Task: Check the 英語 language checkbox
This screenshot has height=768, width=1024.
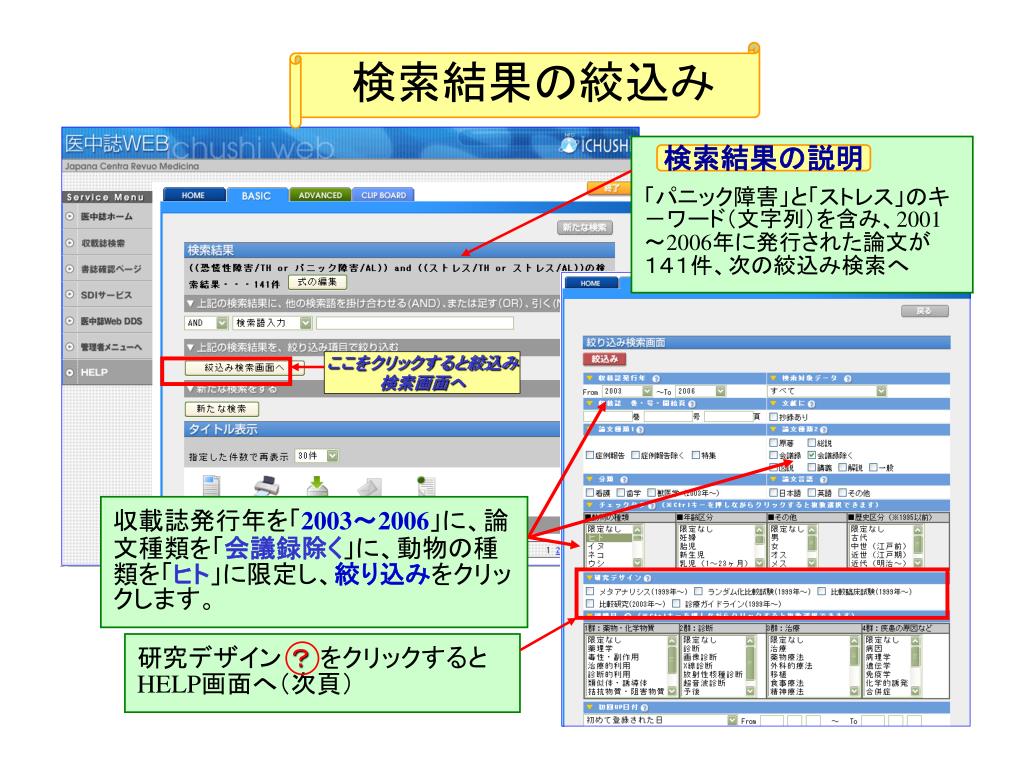Action: 812,493
